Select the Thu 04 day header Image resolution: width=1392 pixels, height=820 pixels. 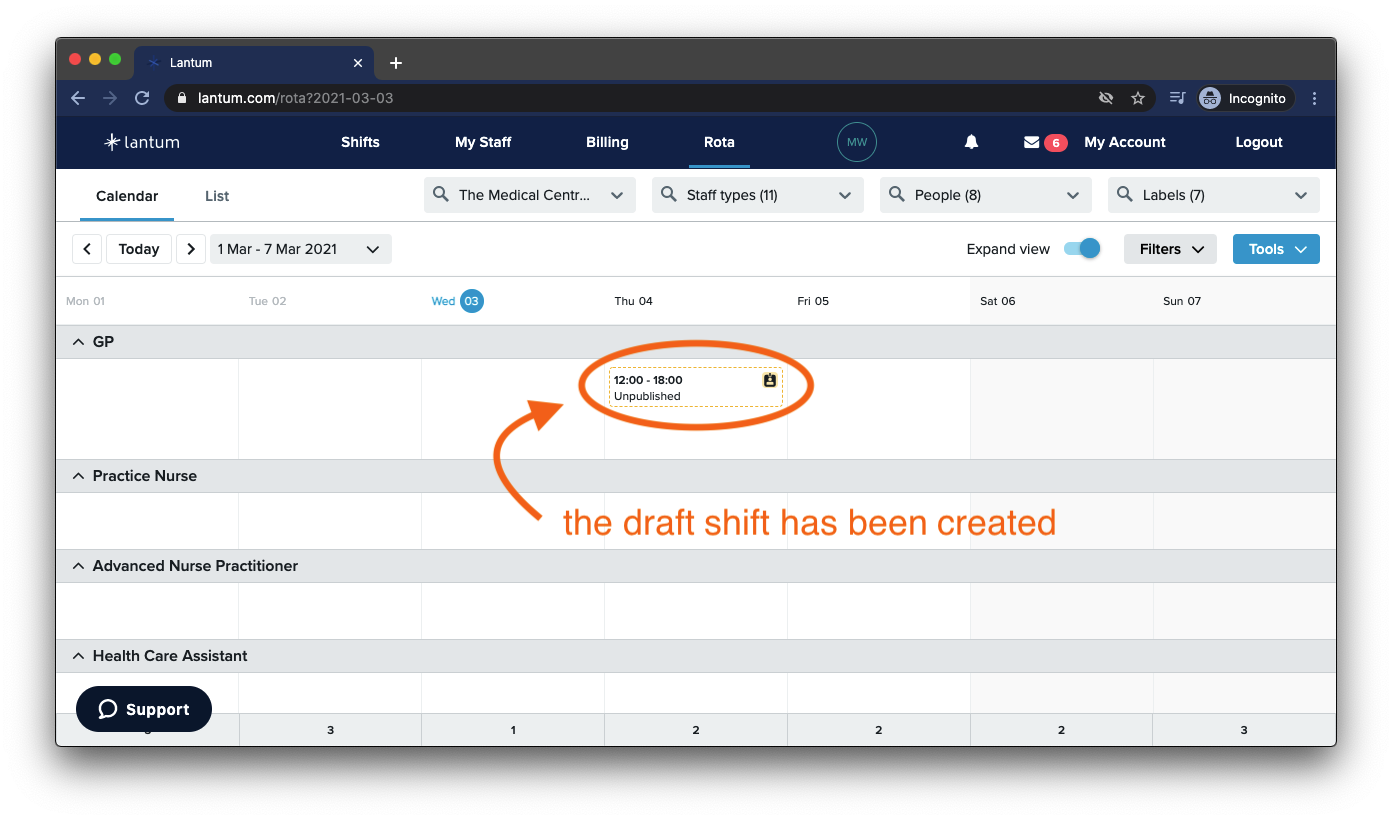pos(633,301)
